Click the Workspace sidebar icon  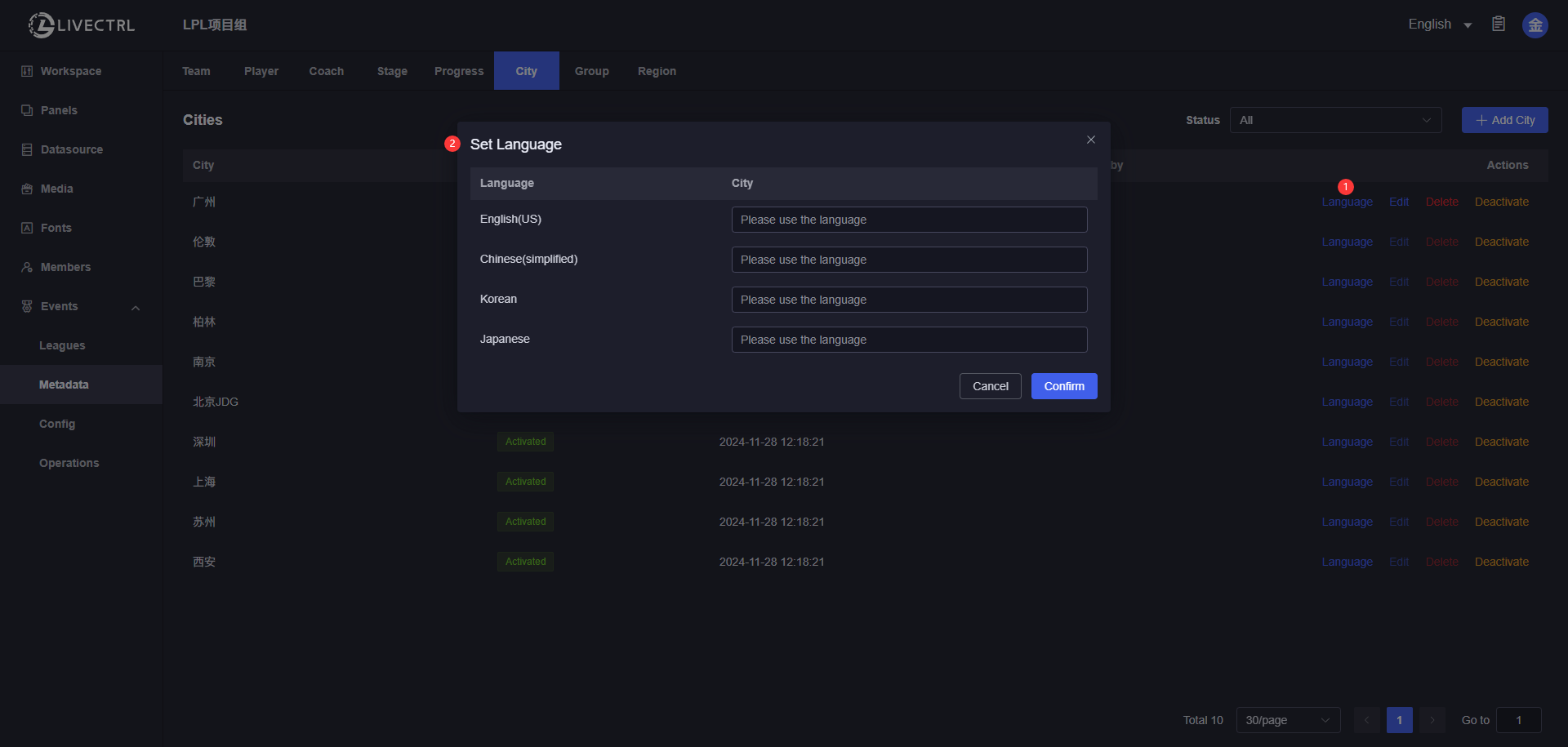click(27, 71)
